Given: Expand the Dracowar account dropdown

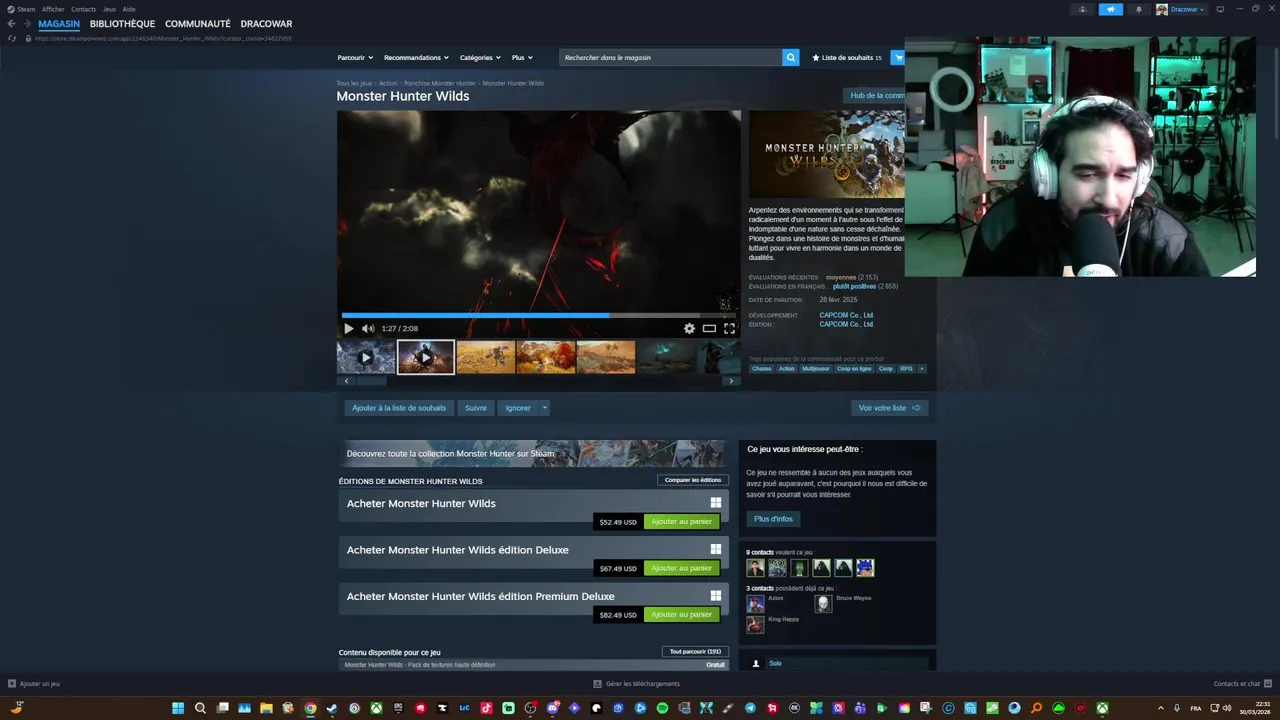Looking at the screenshot, I should 1181,9.
